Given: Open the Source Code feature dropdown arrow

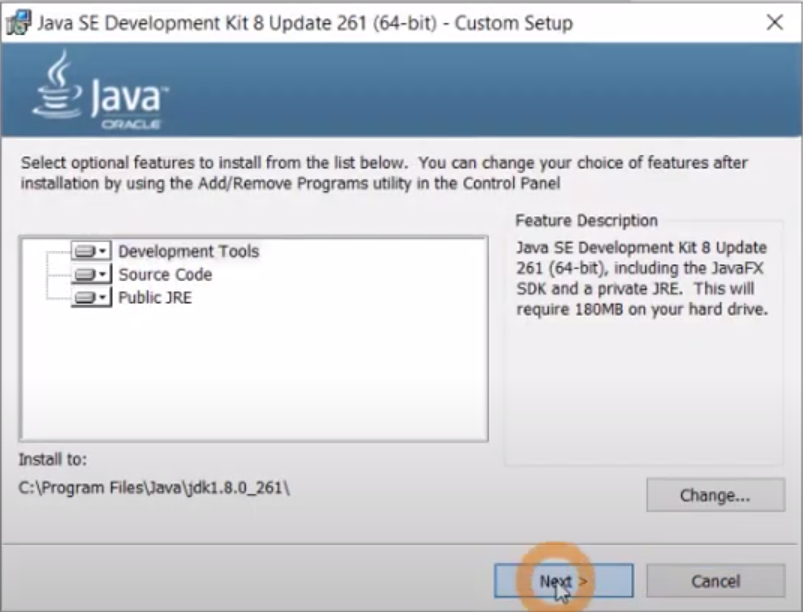Looking at the screenshot, I should (103, 275).
